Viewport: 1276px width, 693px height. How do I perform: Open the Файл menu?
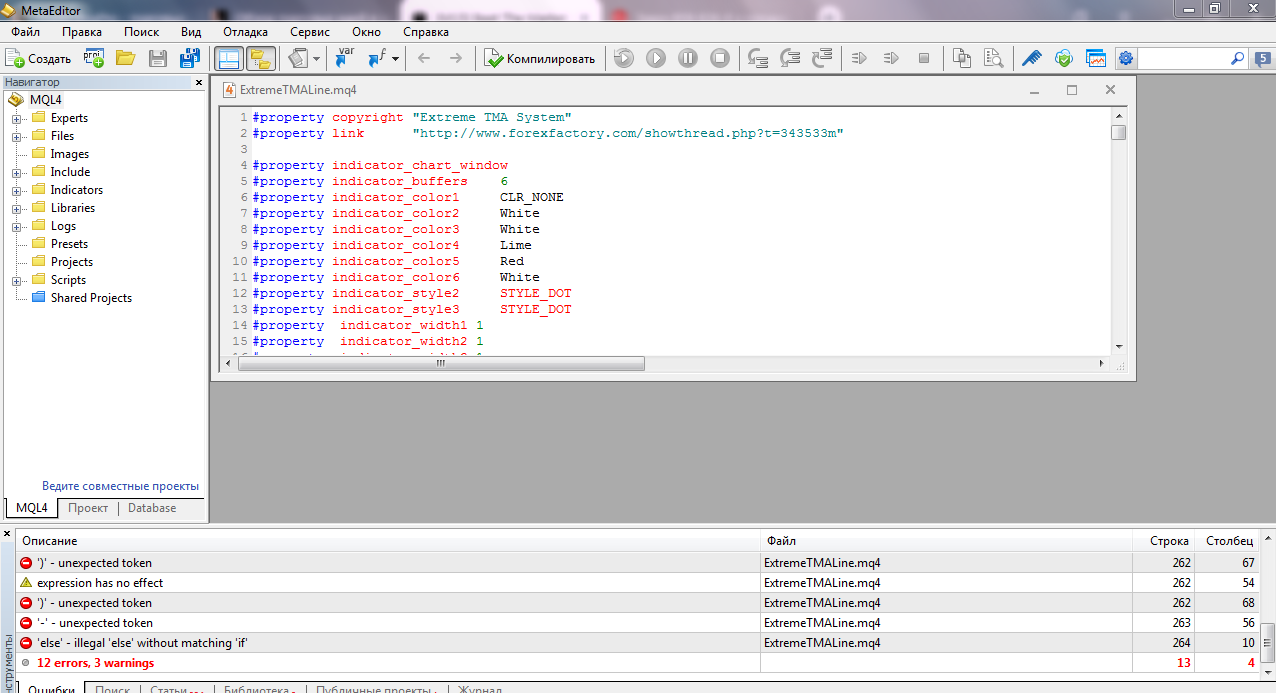click(x=25, y=32)
